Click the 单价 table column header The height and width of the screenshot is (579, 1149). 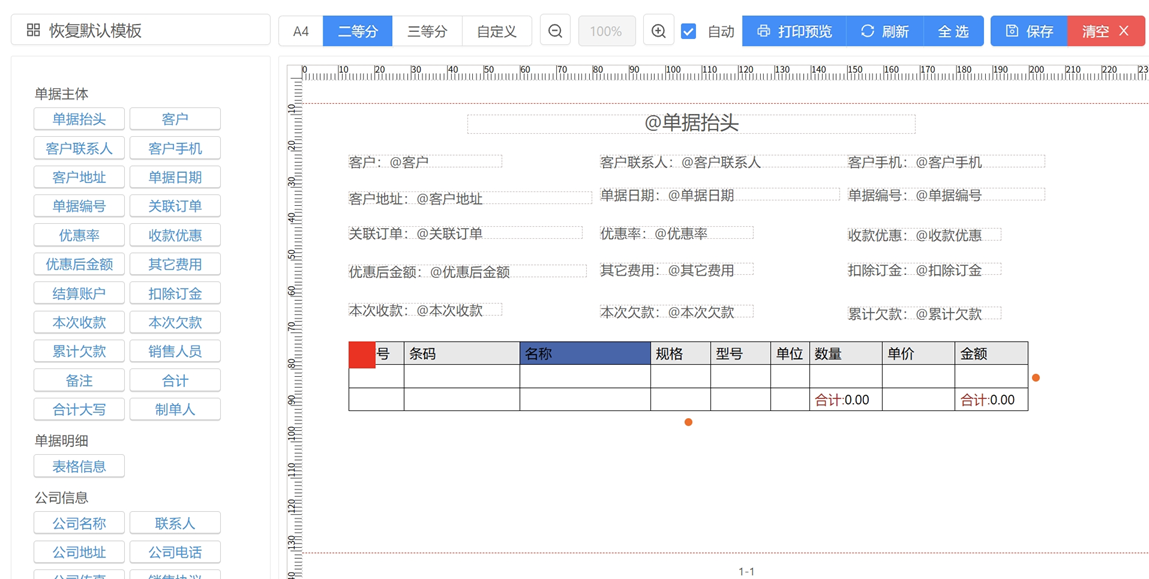click(x=918, y=354)
